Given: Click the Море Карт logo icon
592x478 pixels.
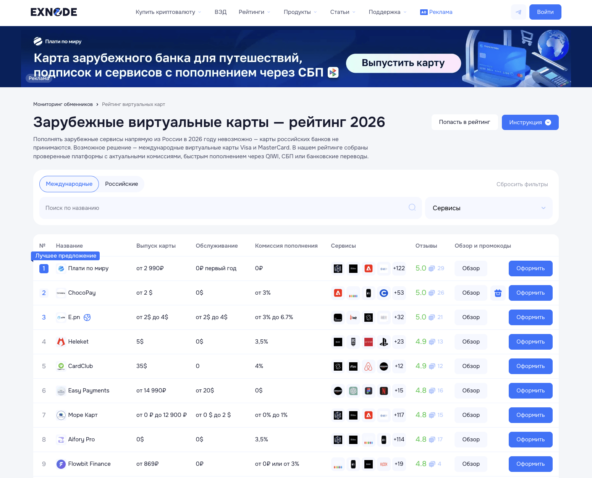Looking at the screenshot, I should [x=61, y=415].
